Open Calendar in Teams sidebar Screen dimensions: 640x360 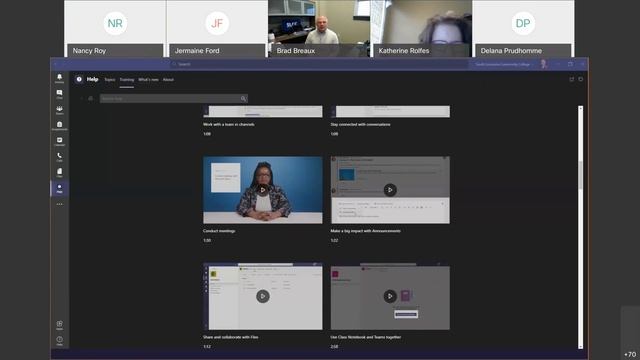click(60, 141)
